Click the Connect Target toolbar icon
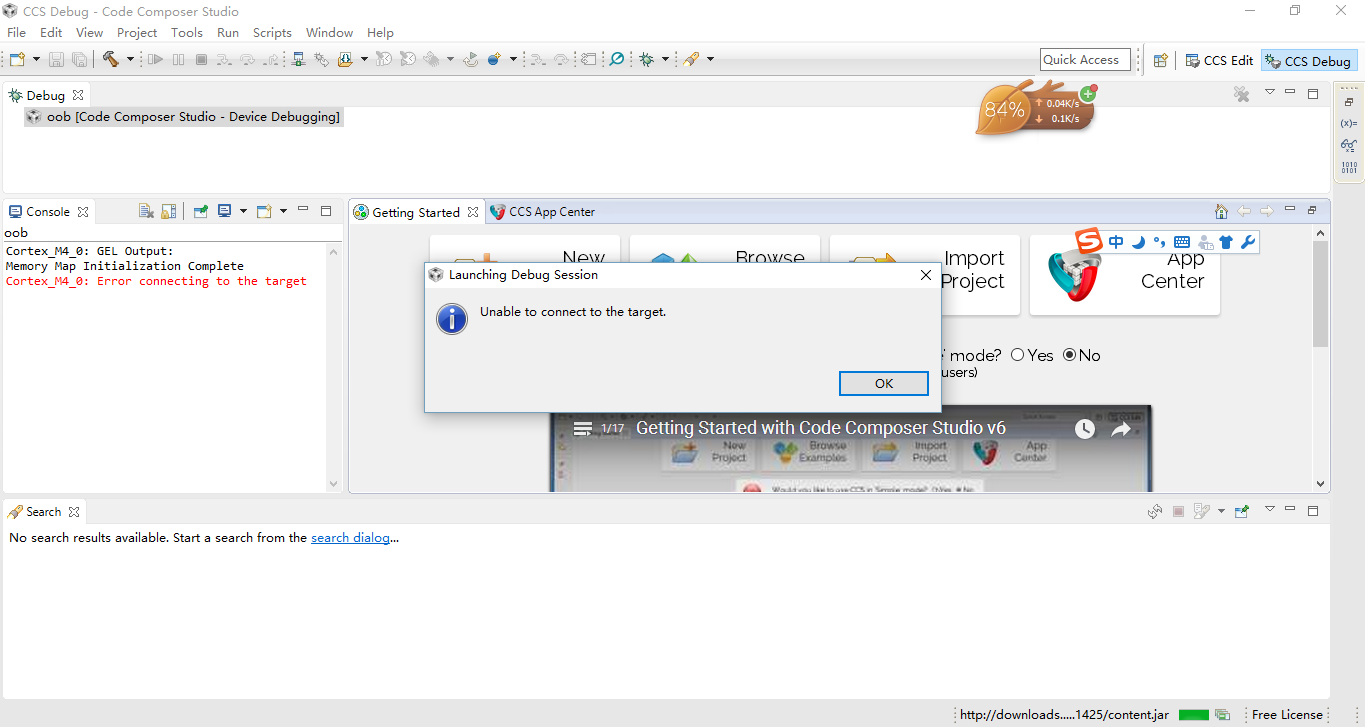1365x727 pixels. 298,60
